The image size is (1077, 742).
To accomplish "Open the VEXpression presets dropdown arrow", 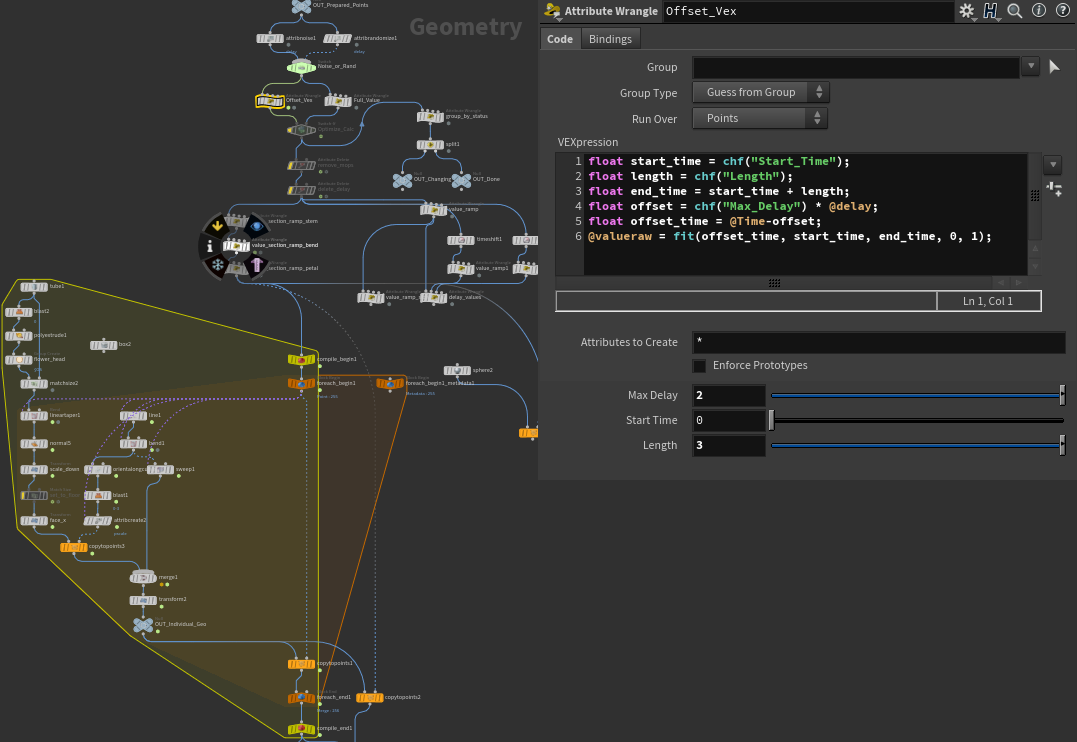I will click(x=1053, y=165).
